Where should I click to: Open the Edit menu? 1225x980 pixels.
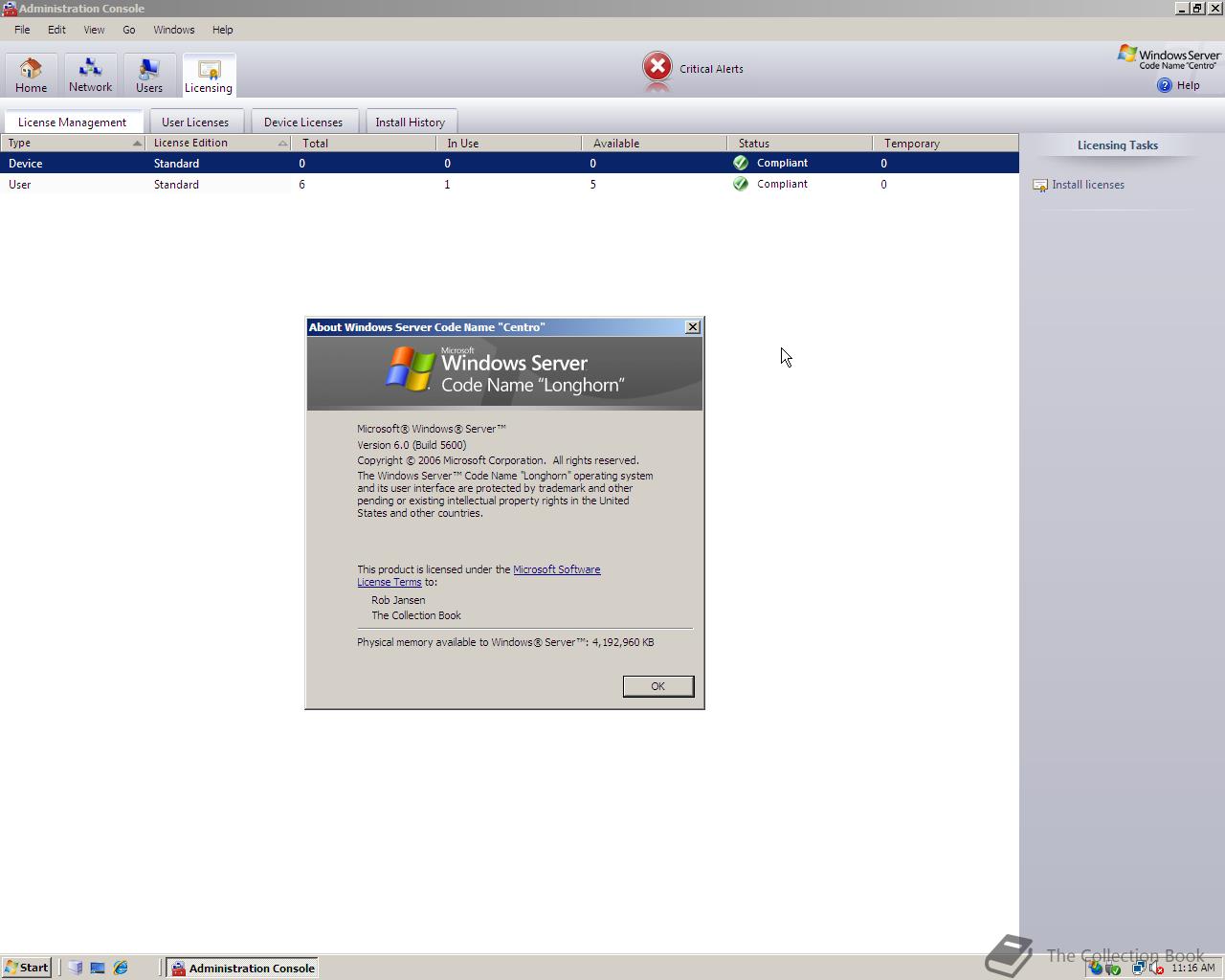point(56,30)
